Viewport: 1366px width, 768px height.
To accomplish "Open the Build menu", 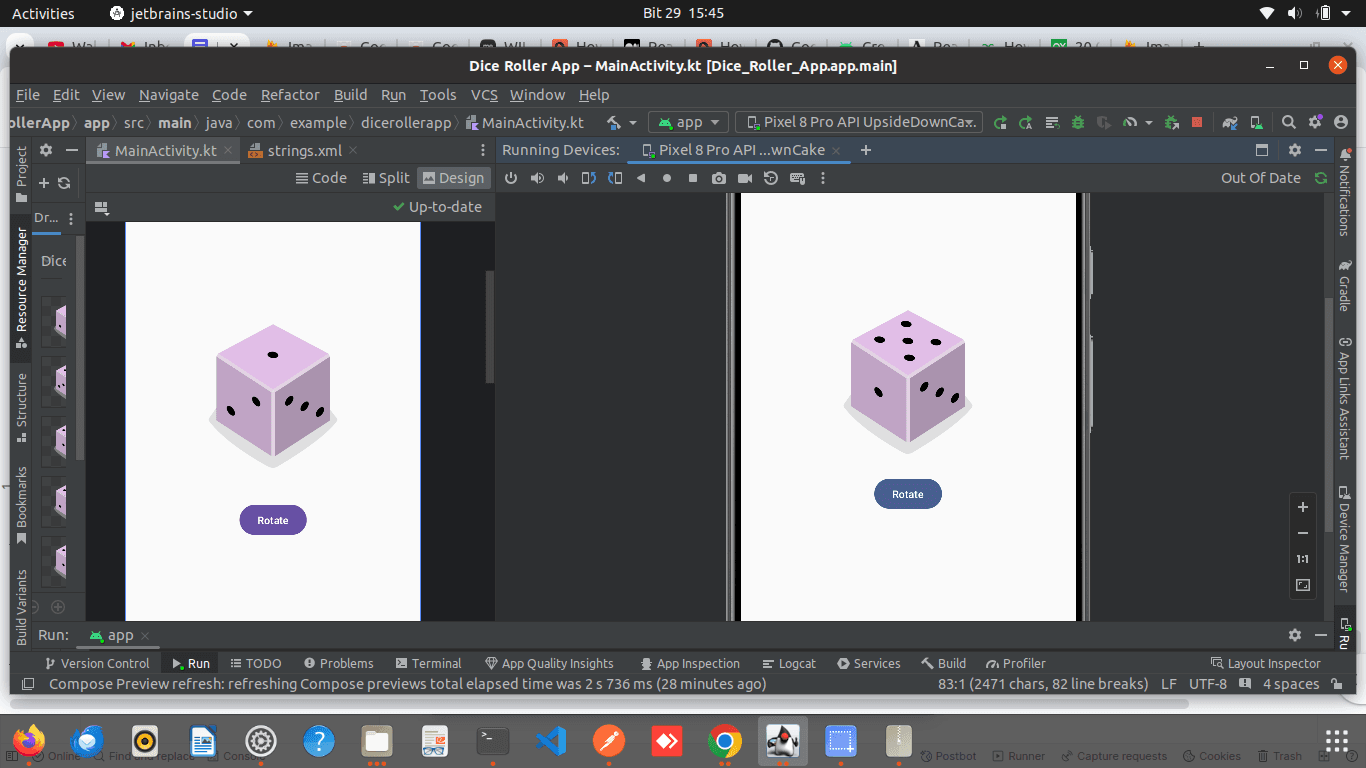I will pos(350,95).
